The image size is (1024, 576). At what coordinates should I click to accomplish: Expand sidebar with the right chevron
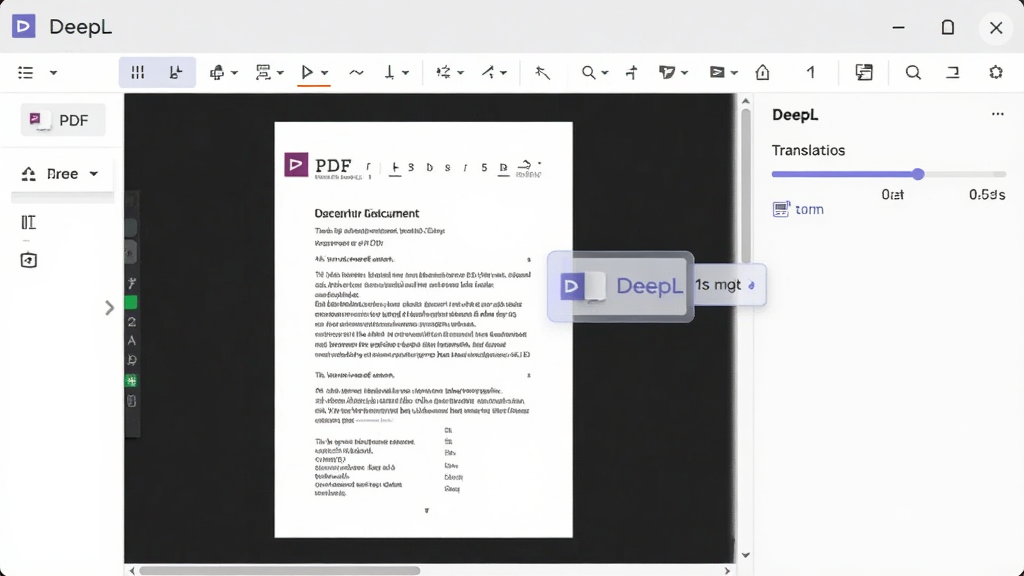(x=109, y=308)
